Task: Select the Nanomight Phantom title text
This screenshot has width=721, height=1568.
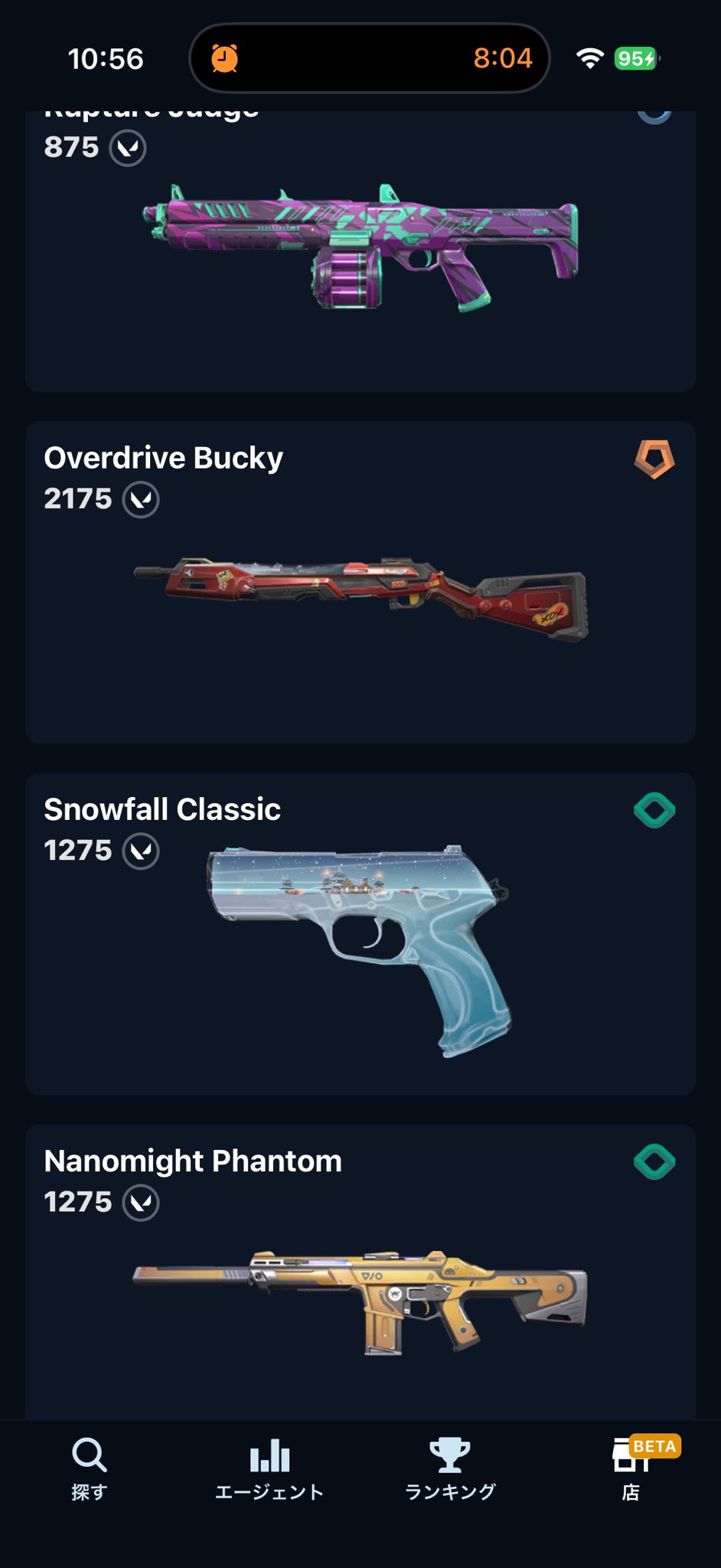Action: coord(193,1161)
